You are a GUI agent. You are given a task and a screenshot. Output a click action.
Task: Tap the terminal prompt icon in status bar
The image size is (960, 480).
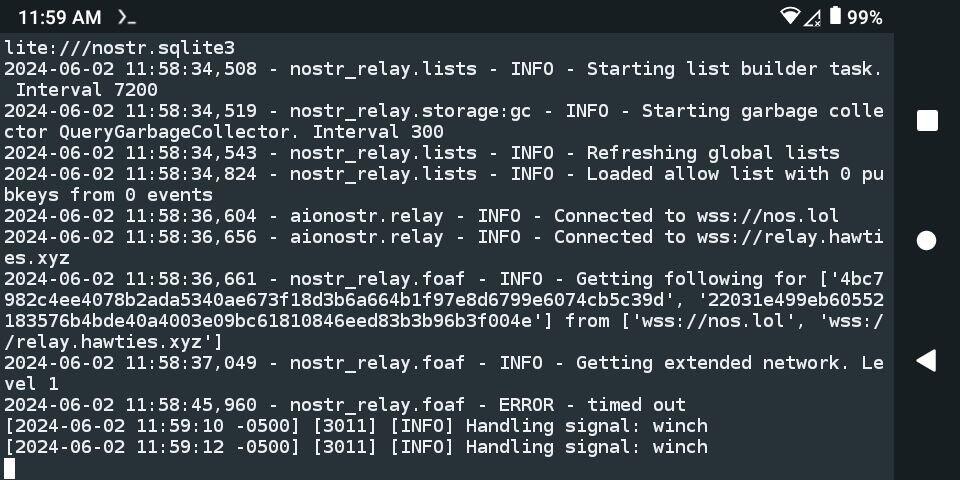127,17
